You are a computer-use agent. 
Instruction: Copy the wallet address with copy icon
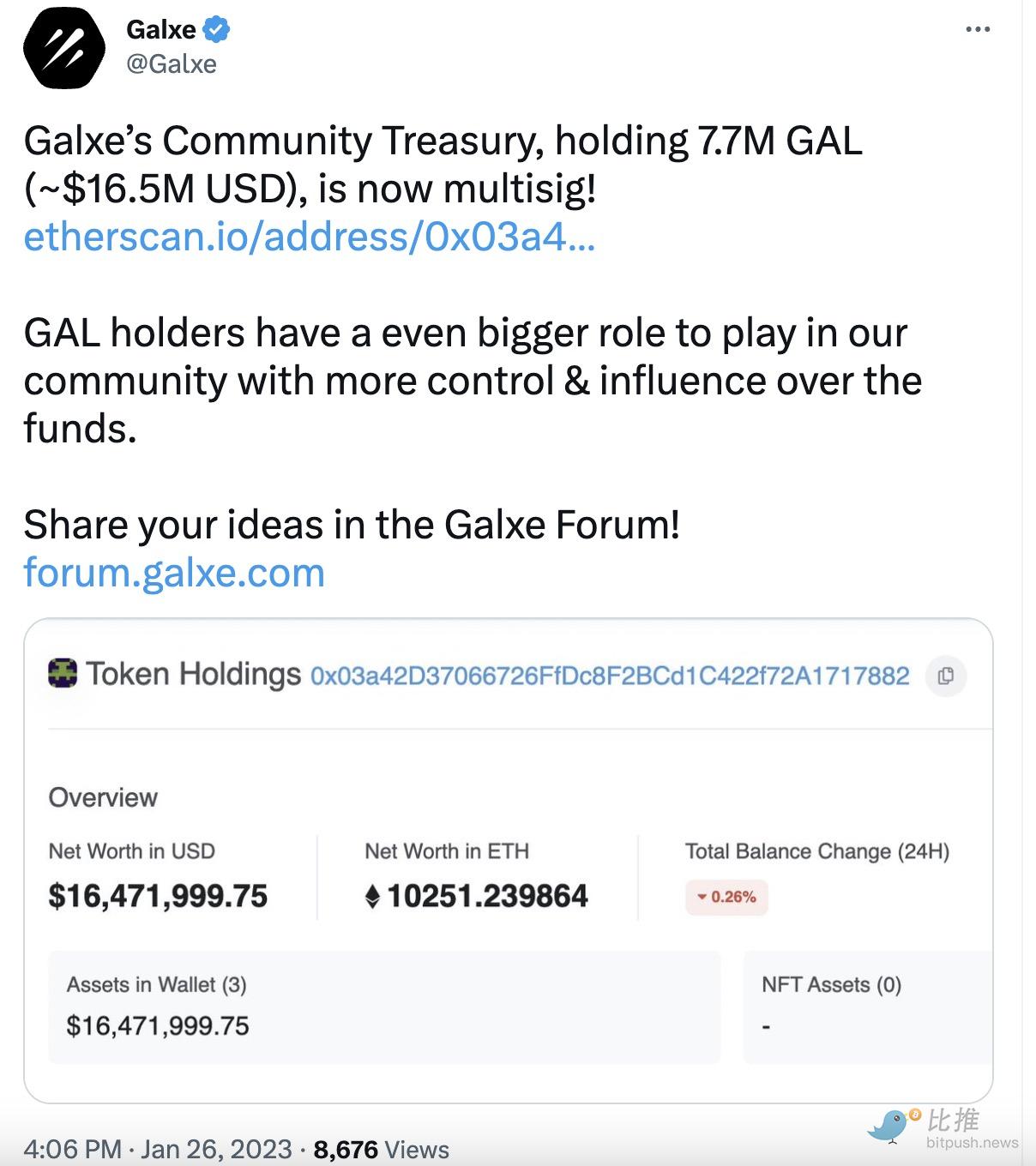click(x=946, y=676)
